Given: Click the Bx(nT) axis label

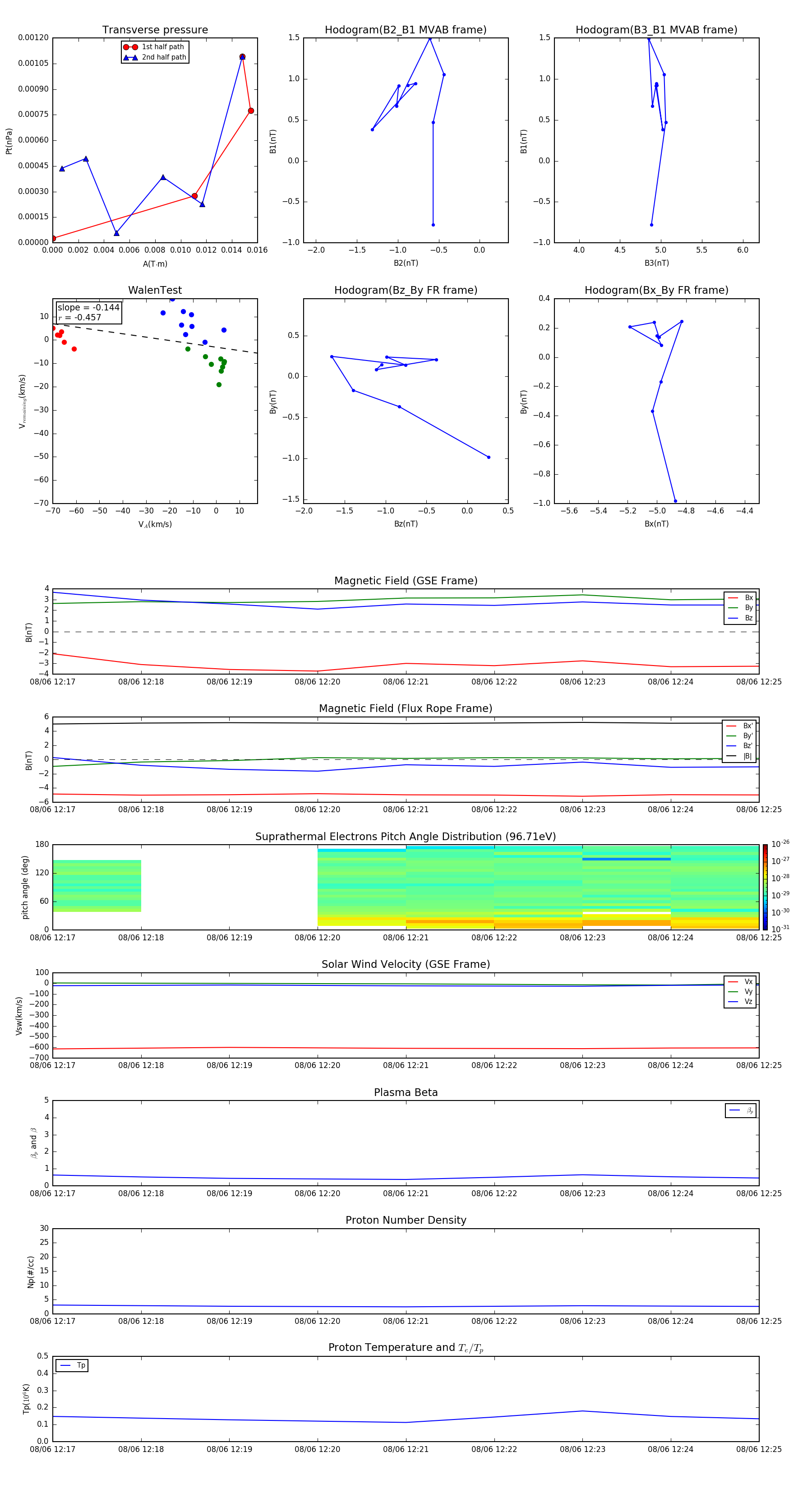Looking at the screenshot, I should [656, 524].
